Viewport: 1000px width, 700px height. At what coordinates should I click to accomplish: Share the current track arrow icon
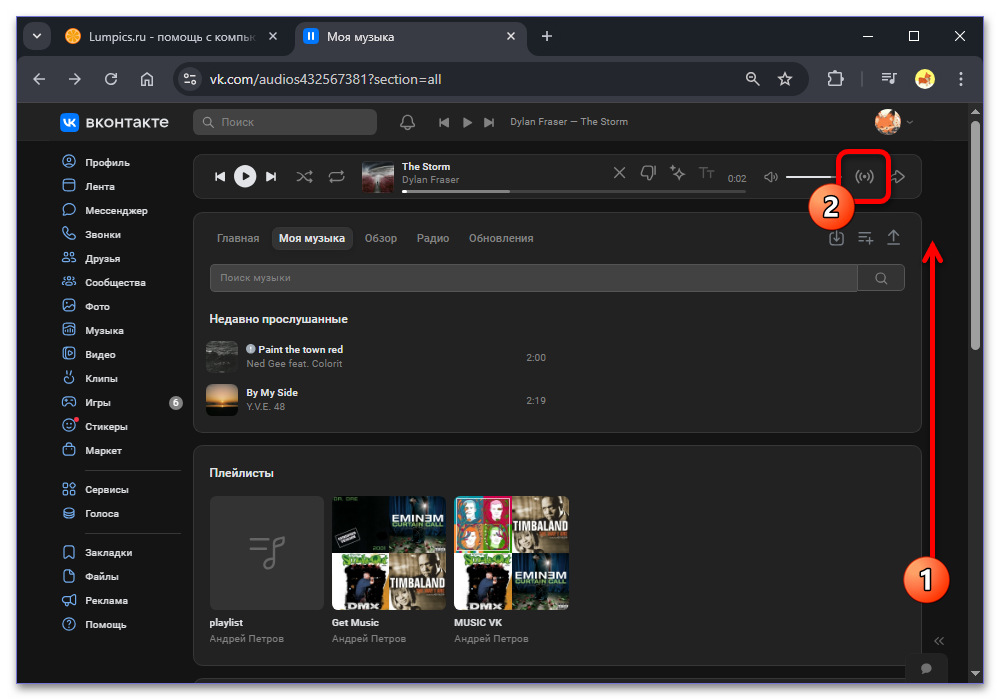pos(898,177)
